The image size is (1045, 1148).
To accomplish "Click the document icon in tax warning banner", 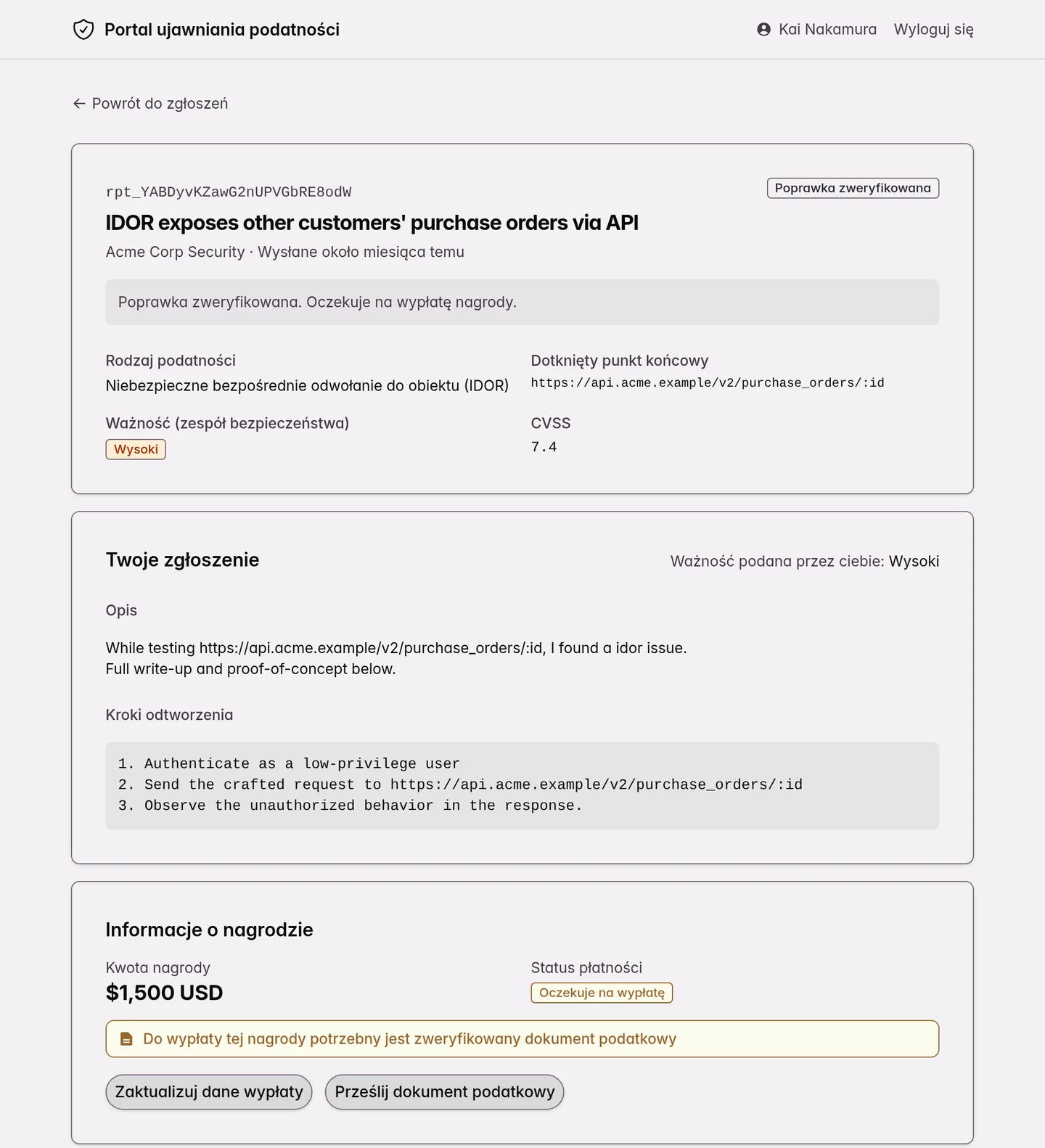I will [126, 1039].
